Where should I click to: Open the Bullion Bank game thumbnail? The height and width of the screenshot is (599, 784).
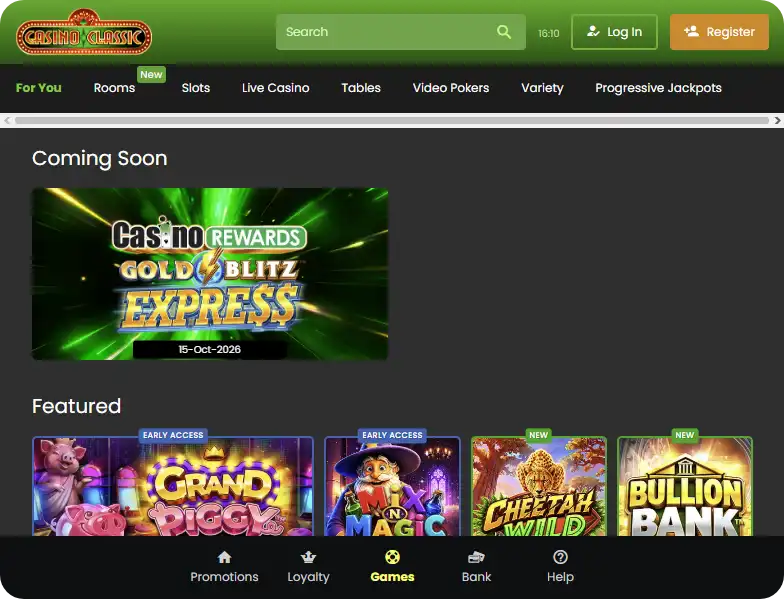685,486
